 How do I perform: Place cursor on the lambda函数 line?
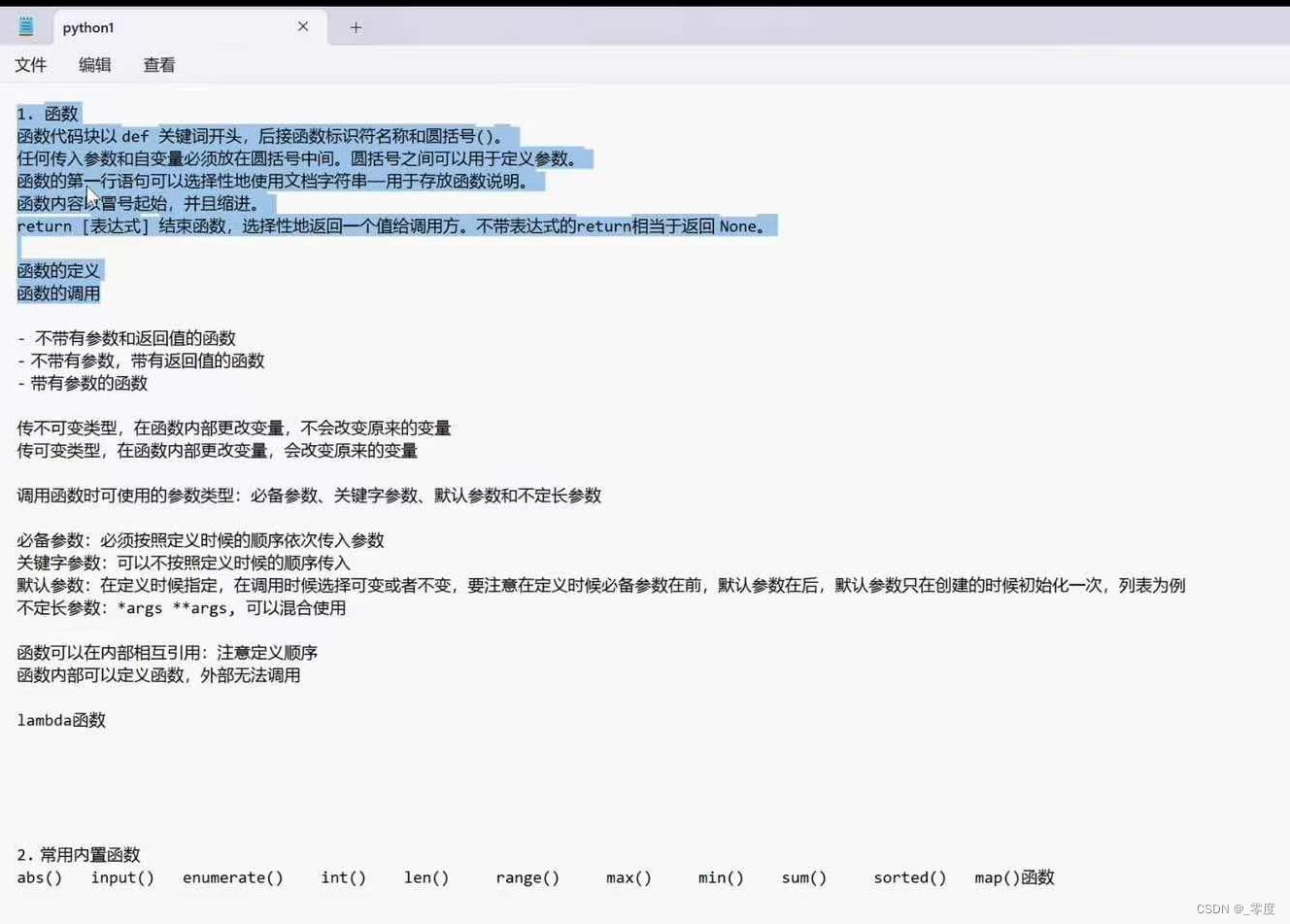click(x=60, y=720)
